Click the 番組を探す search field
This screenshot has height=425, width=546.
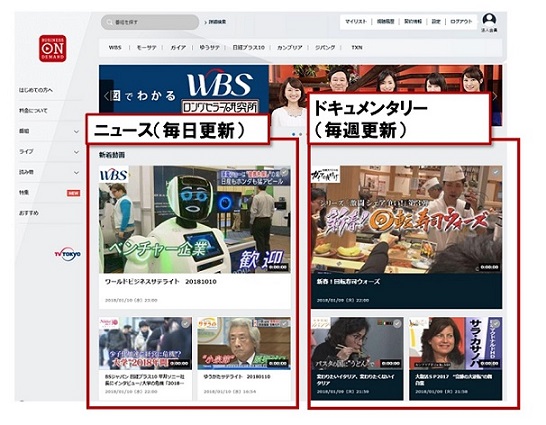coord(150,22)
